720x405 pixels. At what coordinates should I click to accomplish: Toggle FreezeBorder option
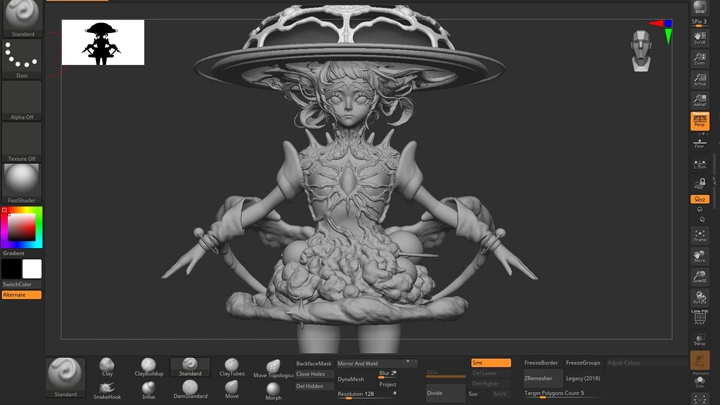tap(541, 363)
